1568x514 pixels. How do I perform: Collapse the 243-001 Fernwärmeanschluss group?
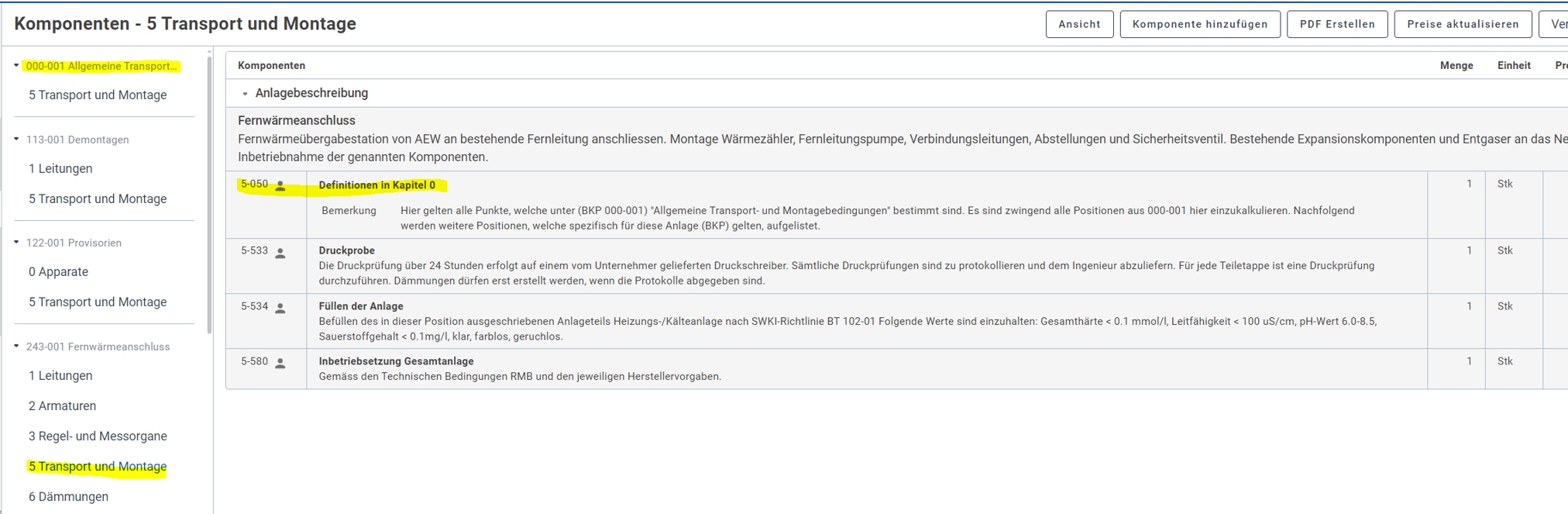tap(16, 347)
